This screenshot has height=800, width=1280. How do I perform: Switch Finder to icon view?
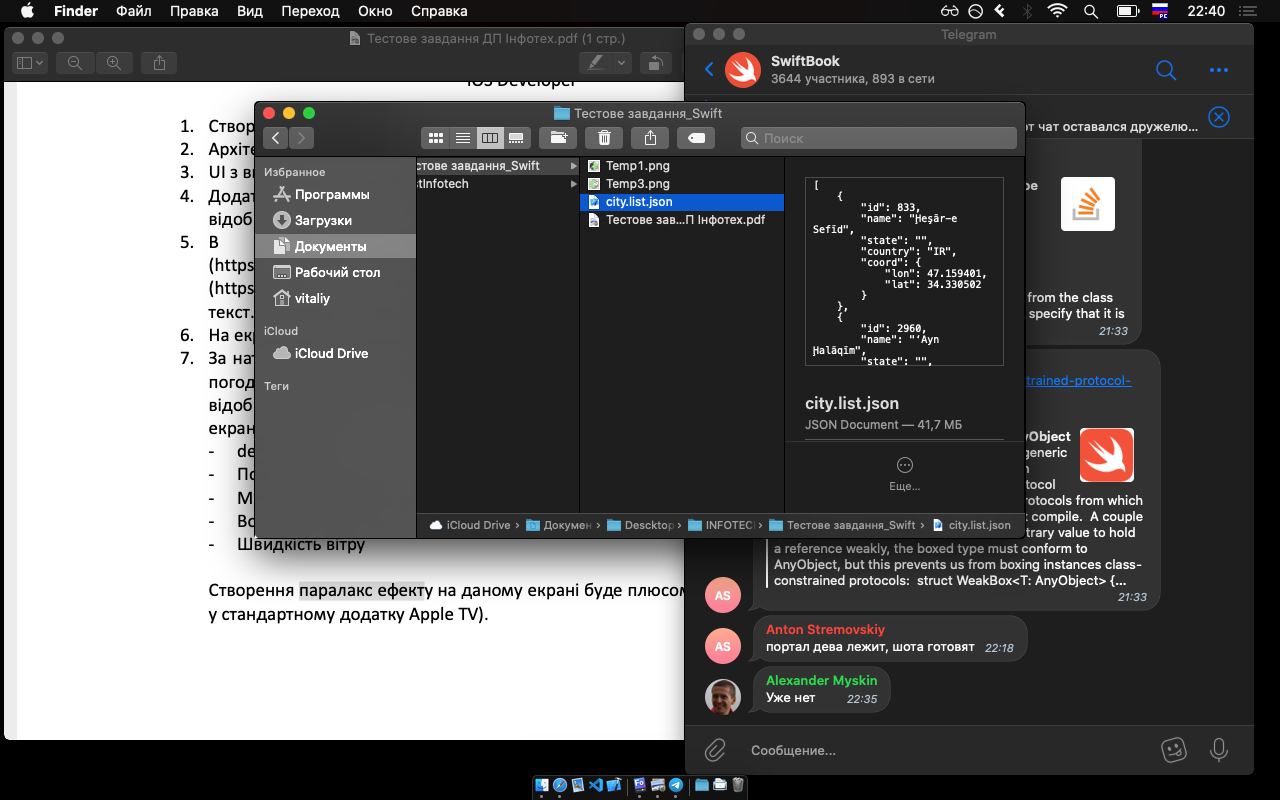pos(436,138)
